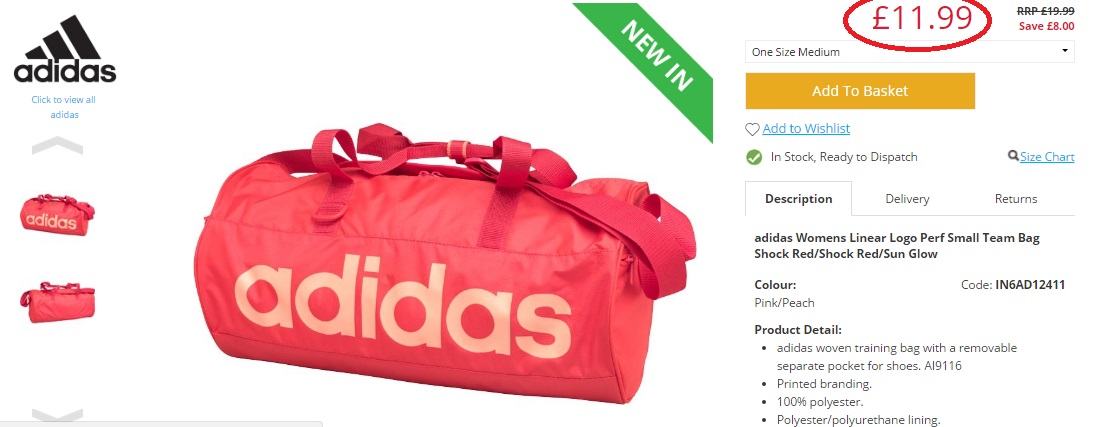Click the adidas brand logo

coord(65,49)
